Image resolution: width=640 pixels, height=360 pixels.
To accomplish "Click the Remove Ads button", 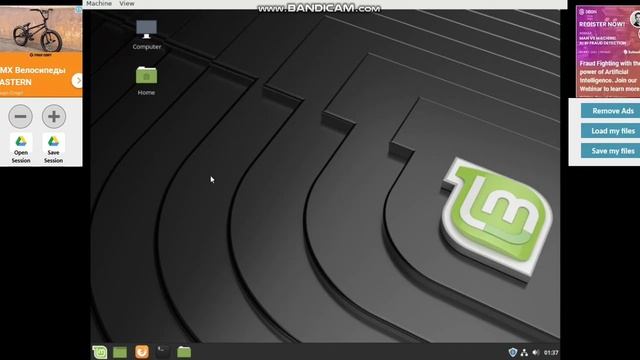I will tap(611, 111).
